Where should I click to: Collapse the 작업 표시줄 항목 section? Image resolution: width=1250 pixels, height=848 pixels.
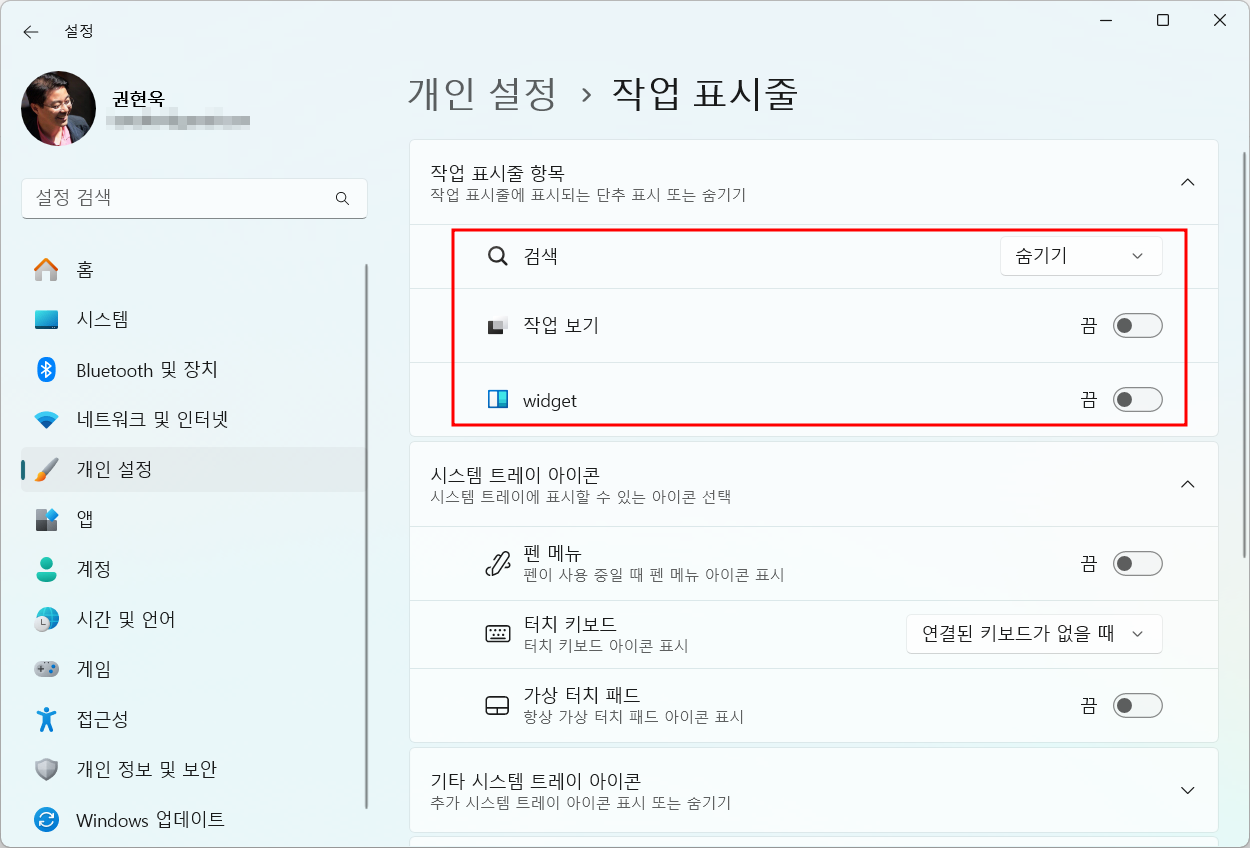tap(1187, 182)
